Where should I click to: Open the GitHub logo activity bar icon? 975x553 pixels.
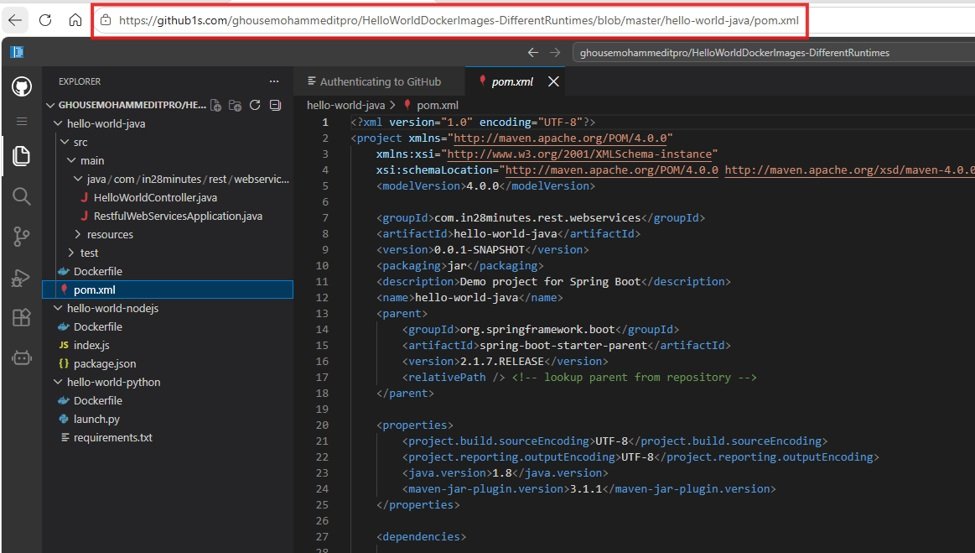pos(22,86)
